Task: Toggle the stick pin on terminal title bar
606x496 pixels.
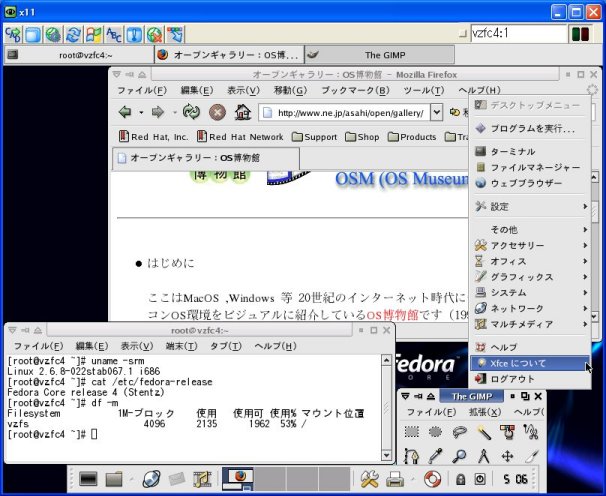Action: click(25, 330)
